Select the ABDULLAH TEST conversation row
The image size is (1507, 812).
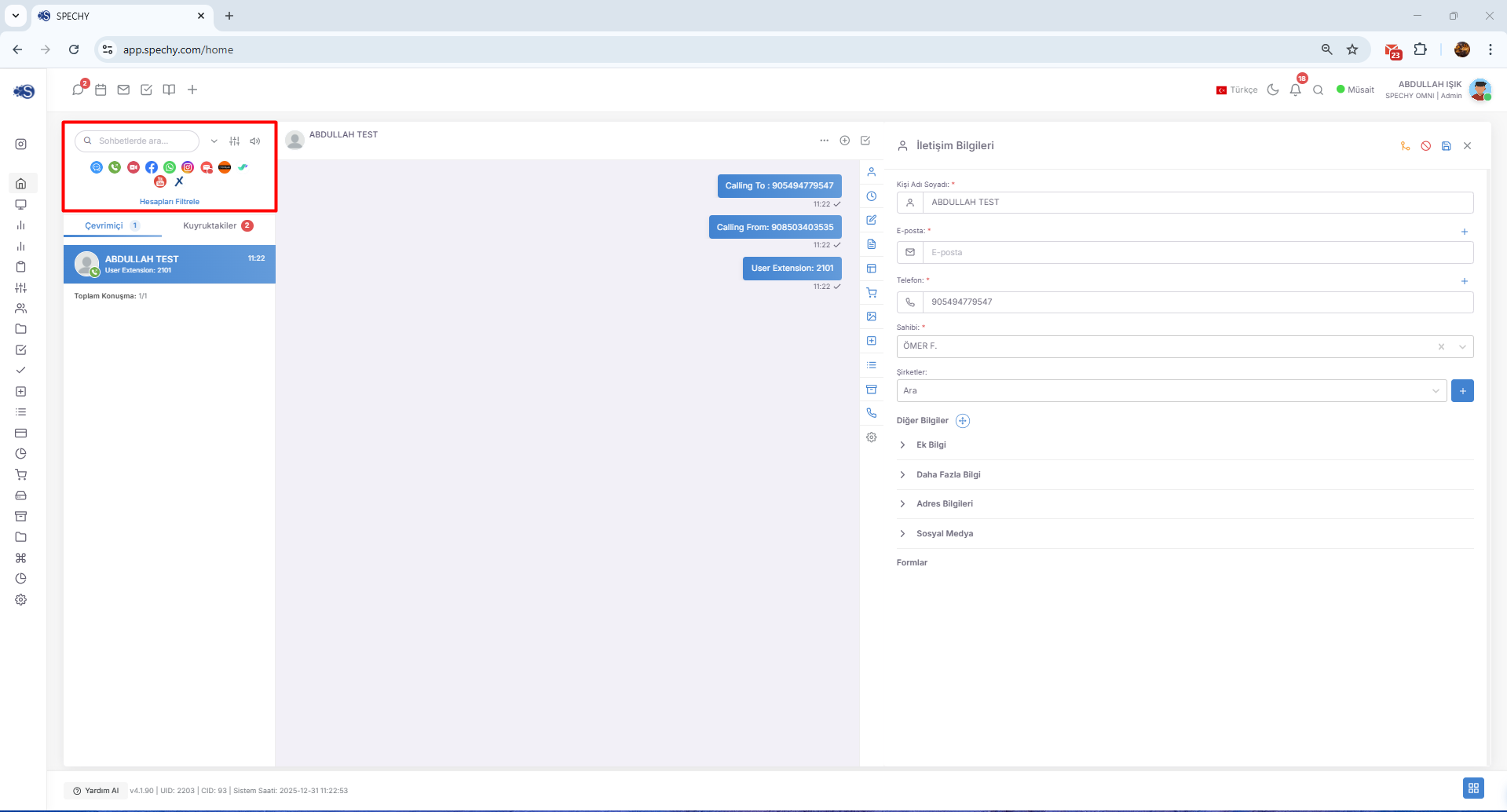click(170, 265)
